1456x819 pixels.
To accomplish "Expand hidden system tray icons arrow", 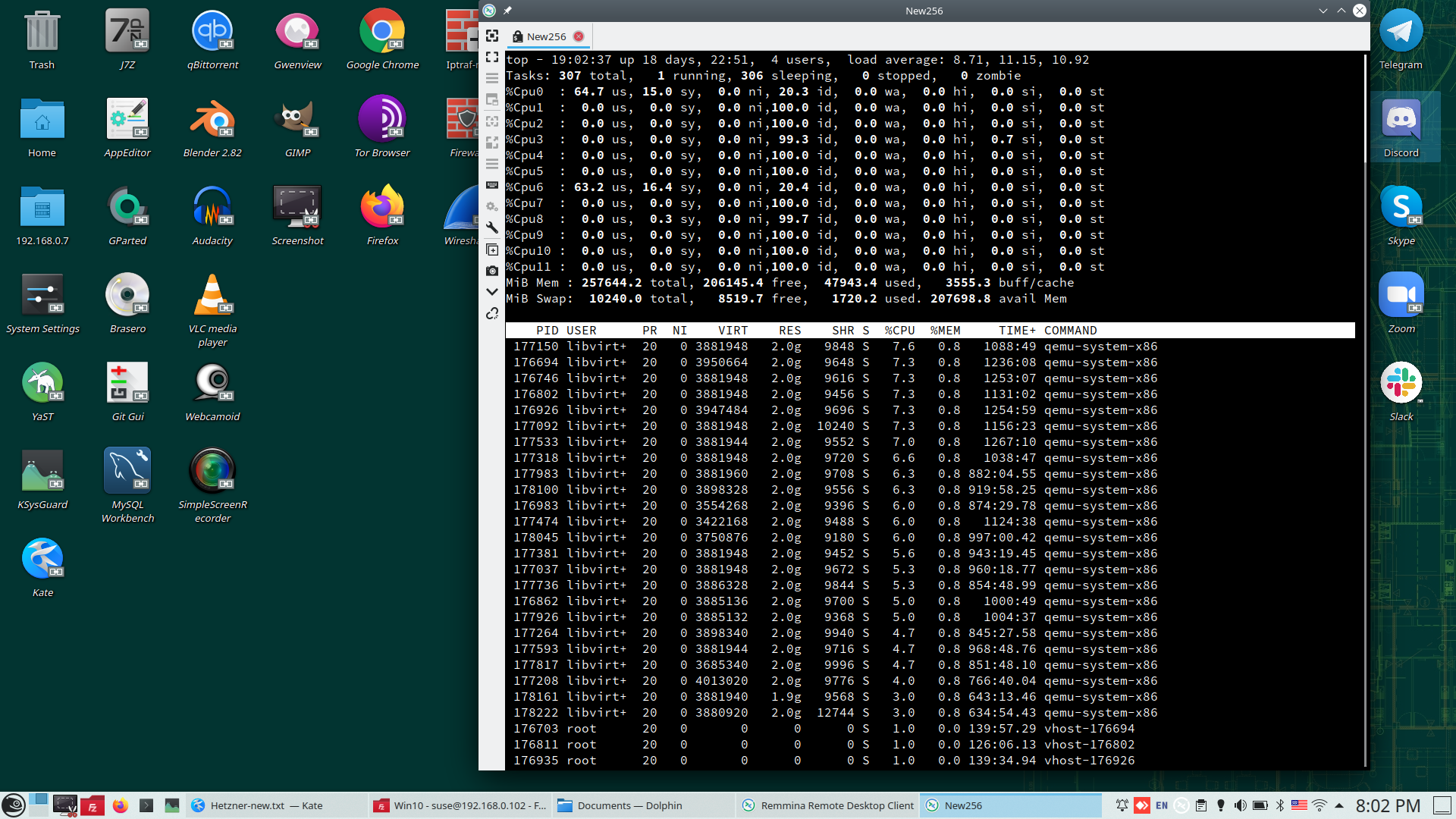I will [1339, 805].
